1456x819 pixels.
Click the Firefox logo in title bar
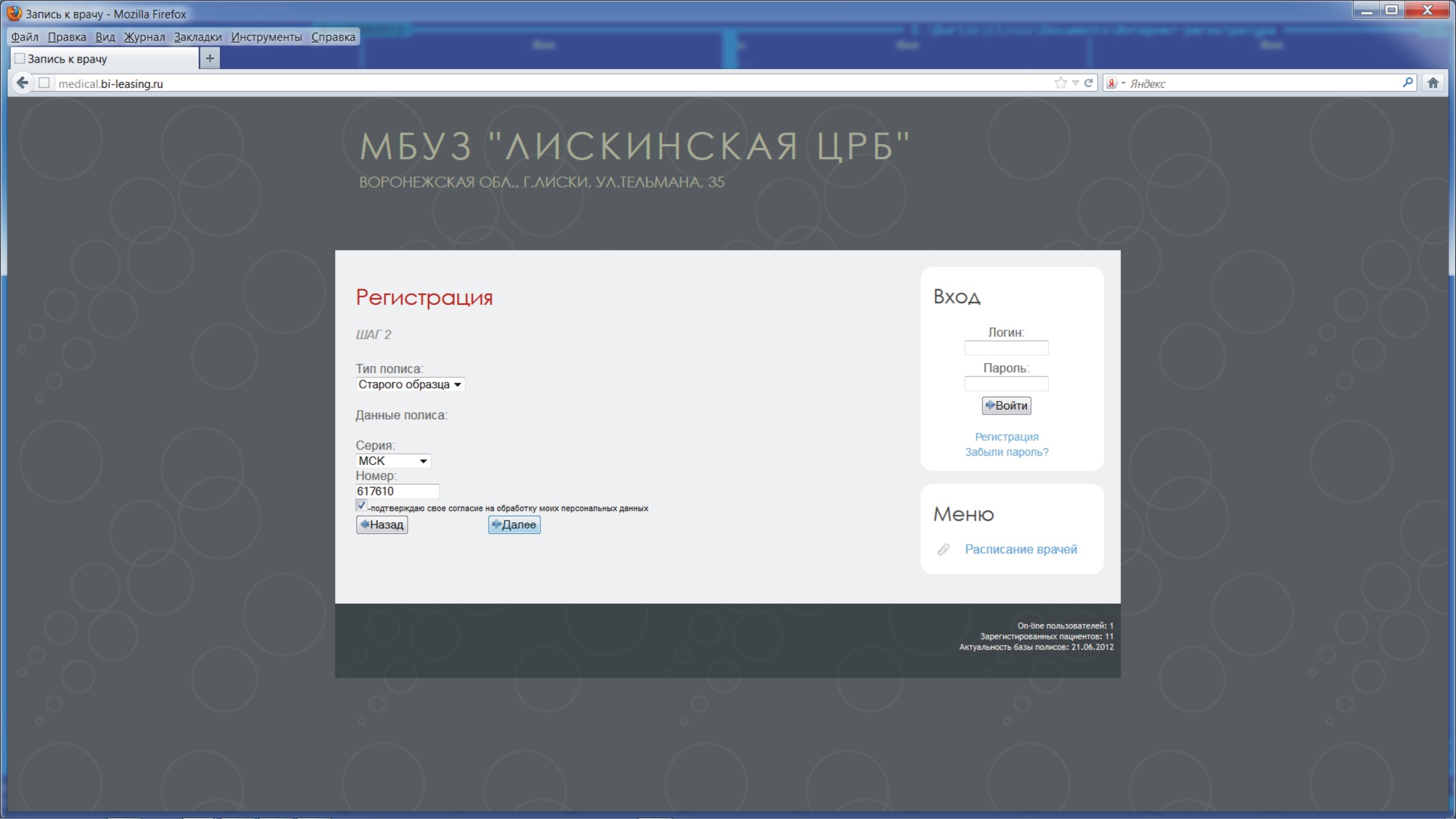tap(14, 13)
